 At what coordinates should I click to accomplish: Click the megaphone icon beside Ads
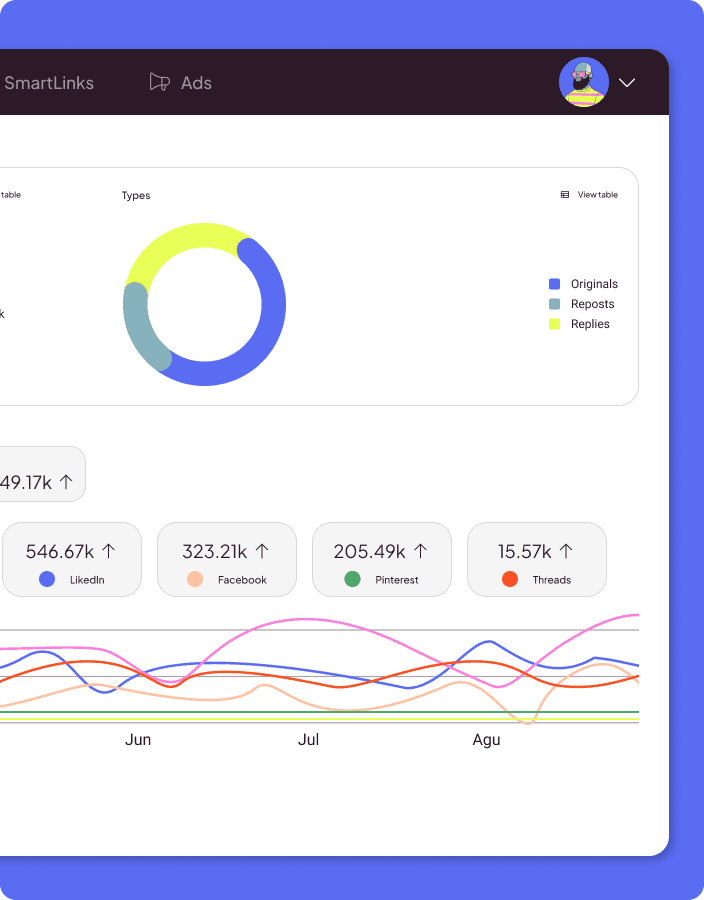(x=159, y=82)
